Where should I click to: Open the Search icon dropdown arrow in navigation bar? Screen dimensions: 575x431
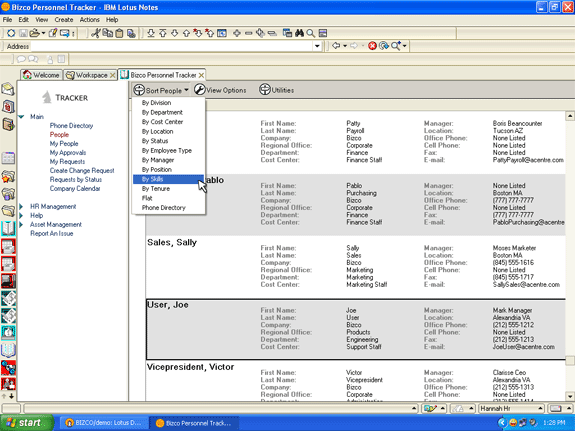404,46
